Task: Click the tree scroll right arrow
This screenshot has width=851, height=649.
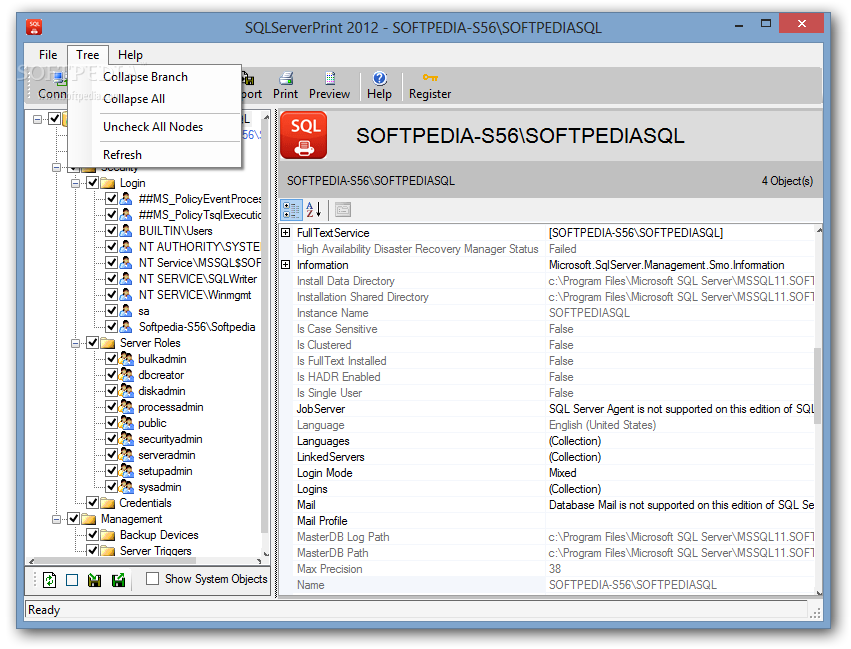Action: point(259,561)
